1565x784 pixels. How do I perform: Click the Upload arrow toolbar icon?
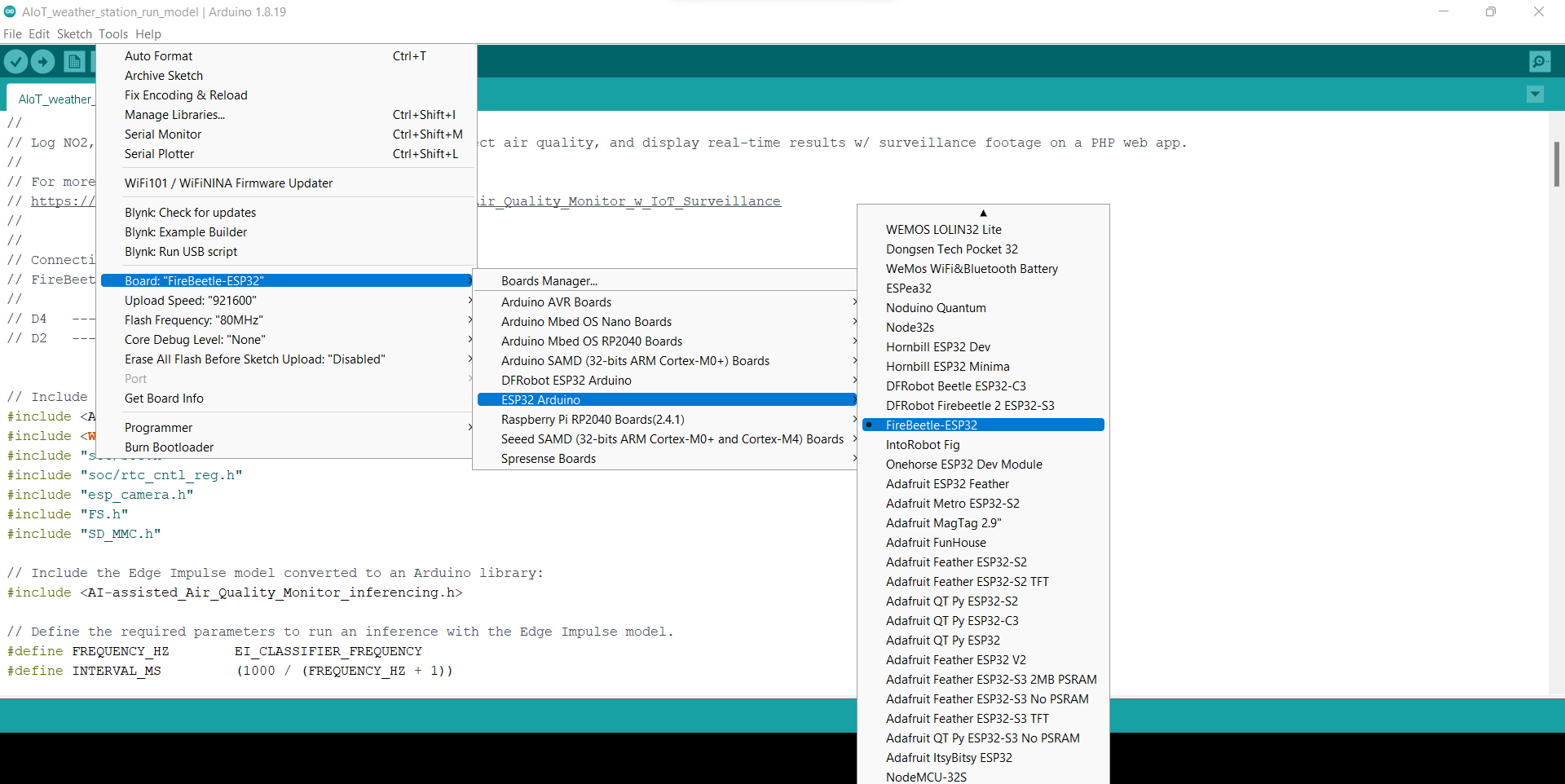click(x=42, y=61)
